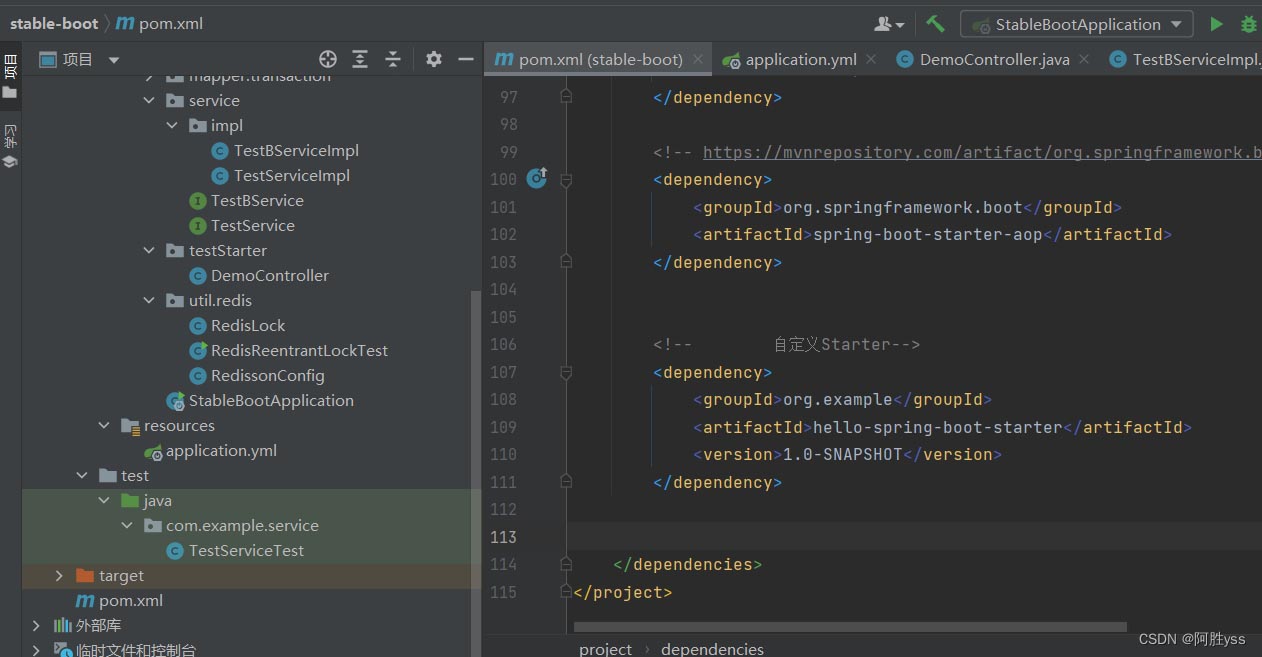
Task: Select RedisReentrantLockTest in the project tree
Action: pyautogui.click(x=298, y=351)
